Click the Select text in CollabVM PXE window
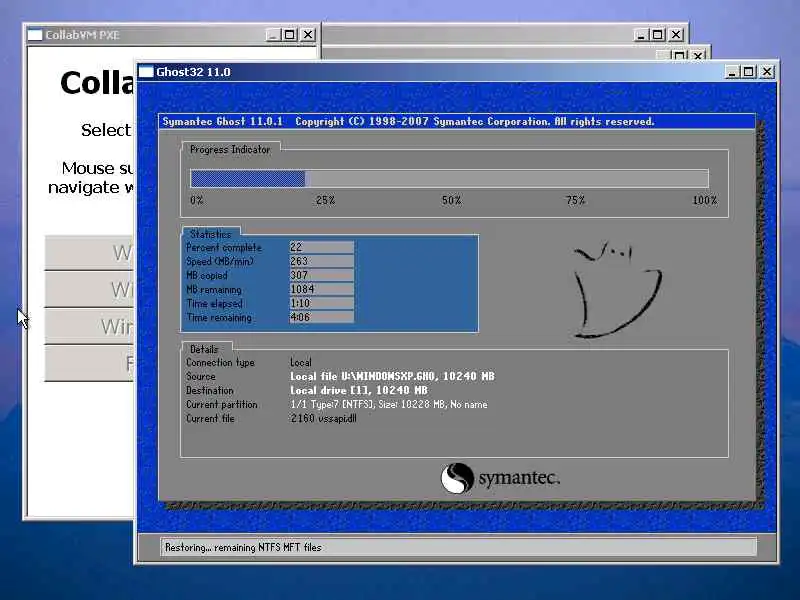 (x=106, y=130)
